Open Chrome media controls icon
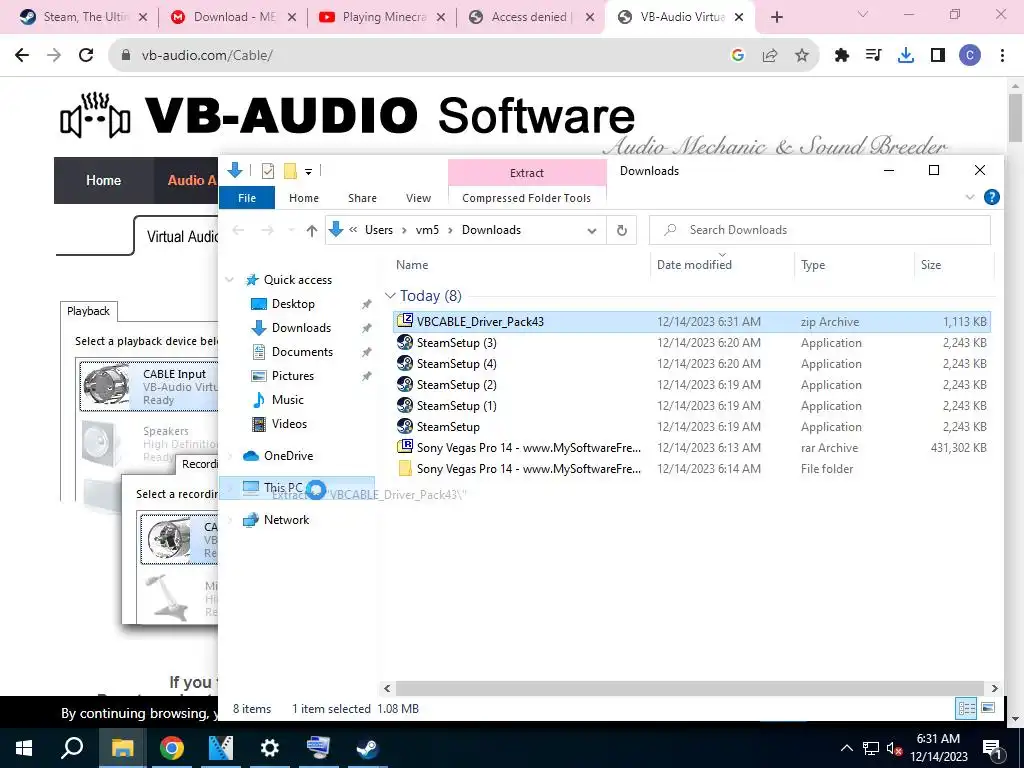The width and height of the screenshot is (1024, 768). 874,56
